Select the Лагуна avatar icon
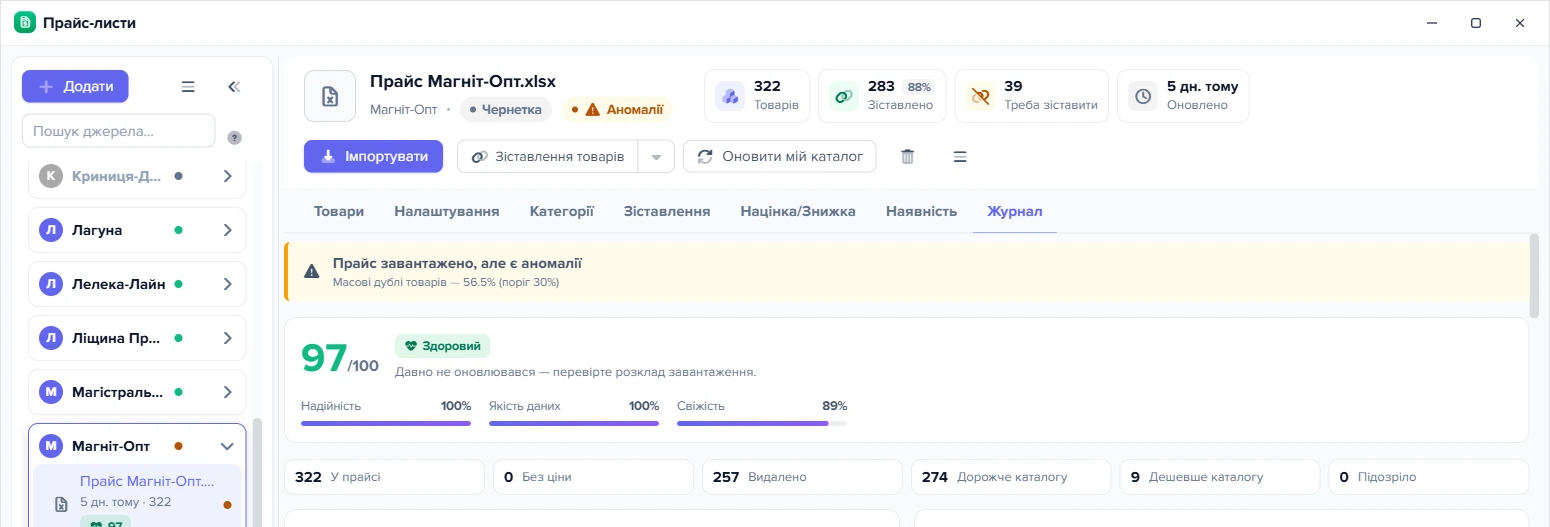The image size is (1550, 527). coord(51,230)
